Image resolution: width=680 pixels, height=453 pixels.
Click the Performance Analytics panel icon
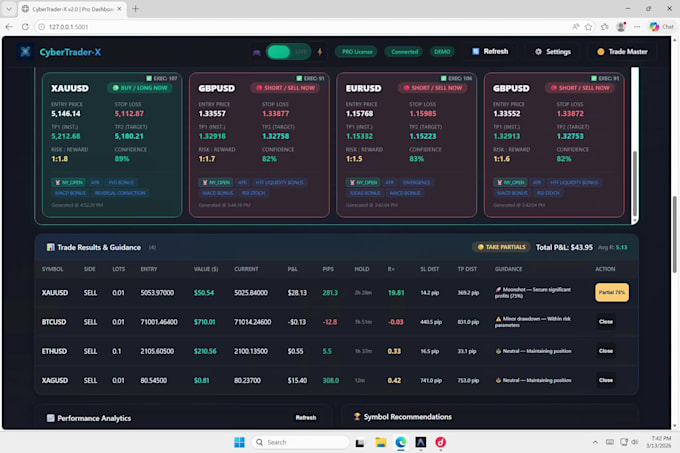pyautogui.click(x=50, y=418)
